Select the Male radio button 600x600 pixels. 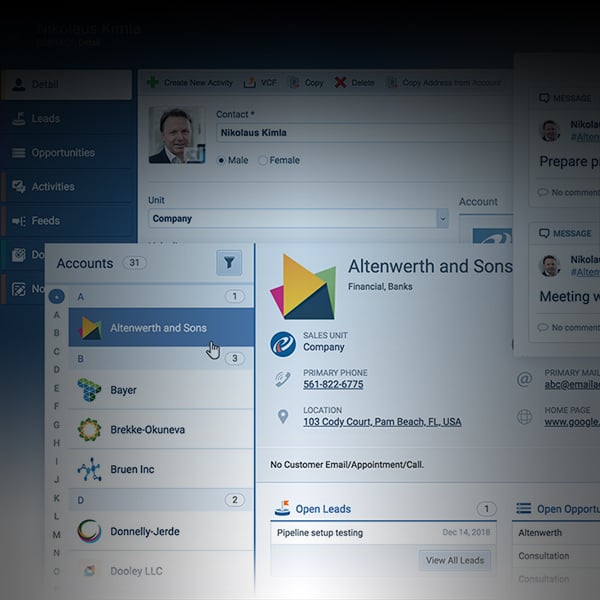point(221,160)
